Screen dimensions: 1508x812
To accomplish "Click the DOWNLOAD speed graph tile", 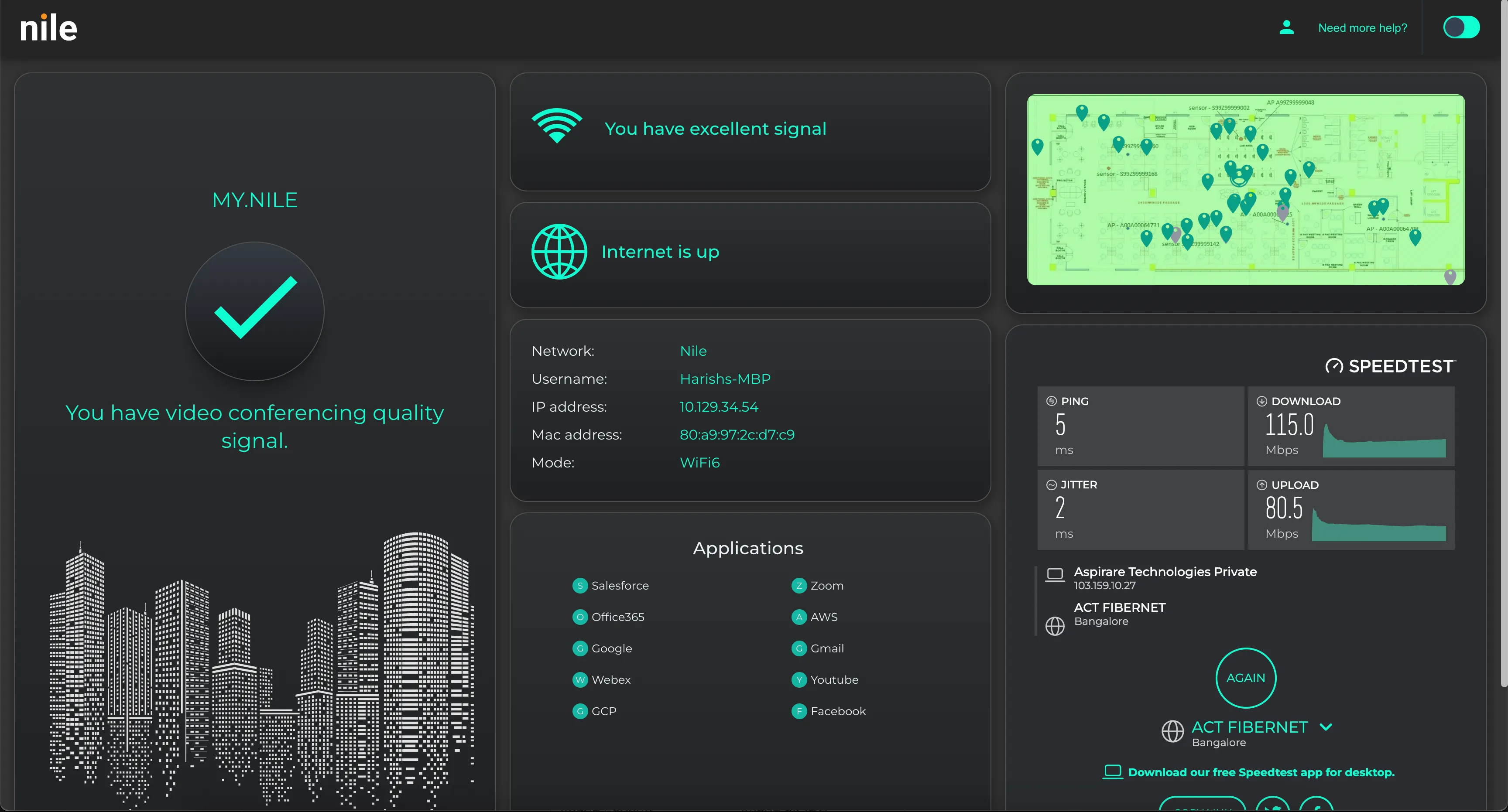I will (x=1351, y=426).
